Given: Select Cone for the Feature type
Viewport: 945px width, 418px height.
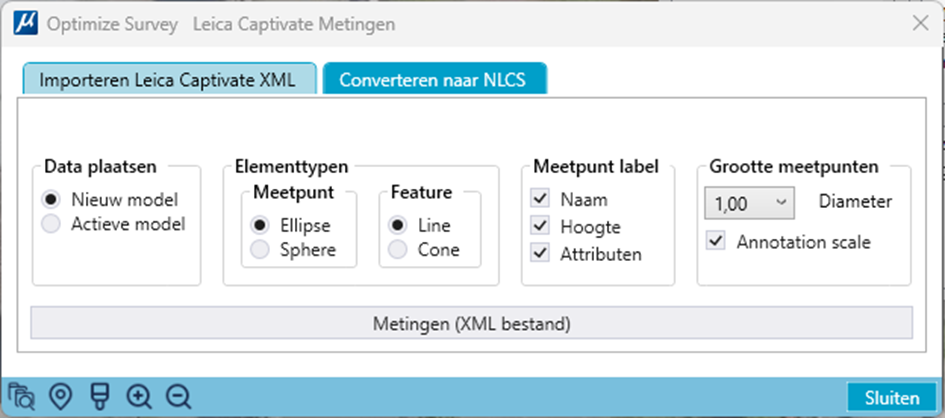Looking at the screenshot, I should coord(397,249).
